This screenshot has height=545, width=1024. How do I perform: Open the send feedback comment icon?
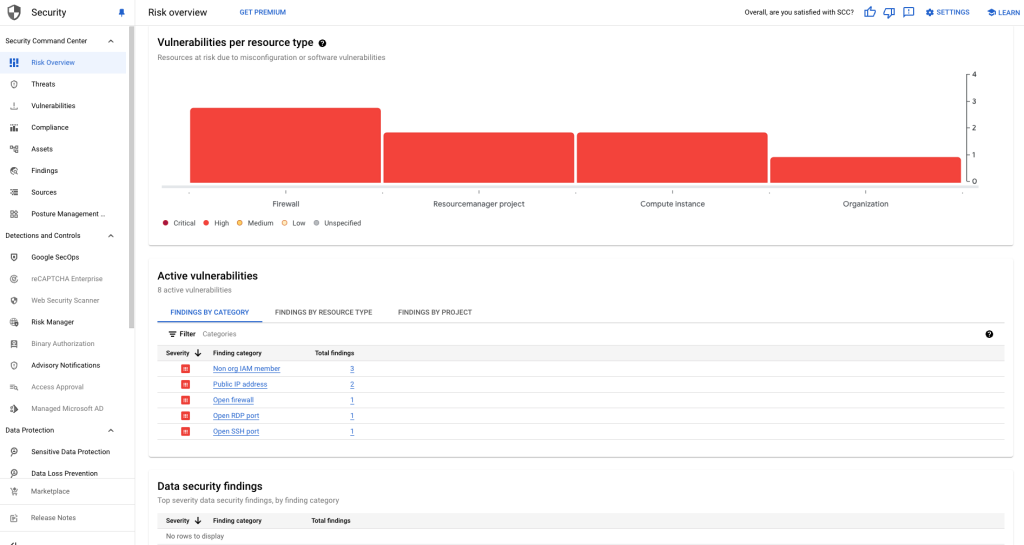(x=908, y=12)
